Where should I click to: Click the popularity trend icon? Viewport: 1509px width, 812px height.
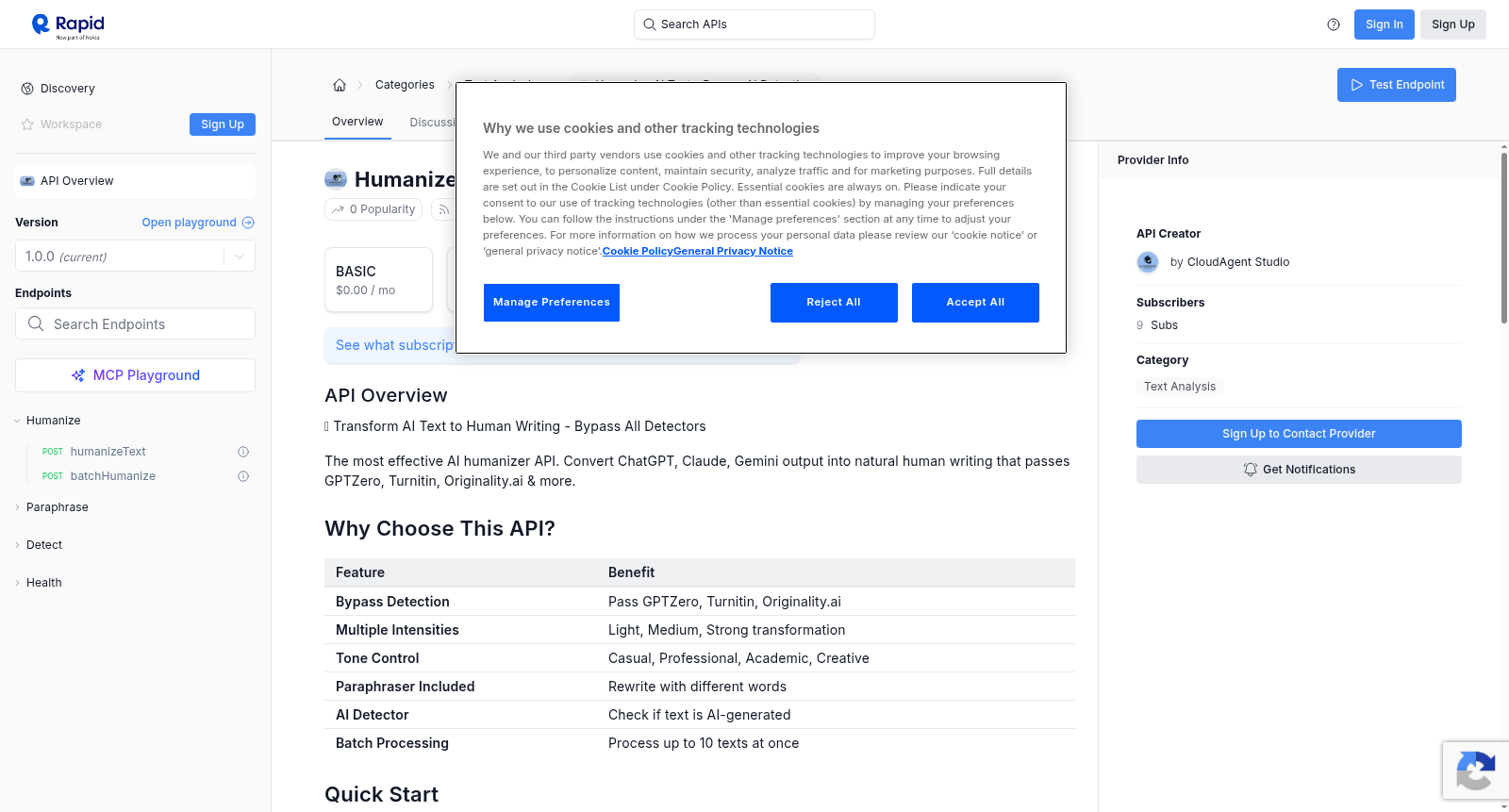[x=339, y=209]
